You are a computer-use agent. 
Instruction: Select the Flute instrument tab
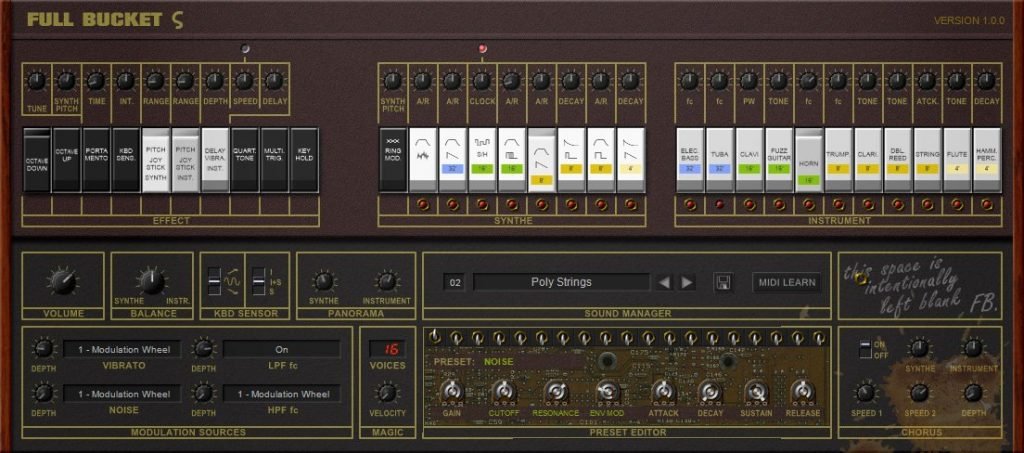(957, 159)
